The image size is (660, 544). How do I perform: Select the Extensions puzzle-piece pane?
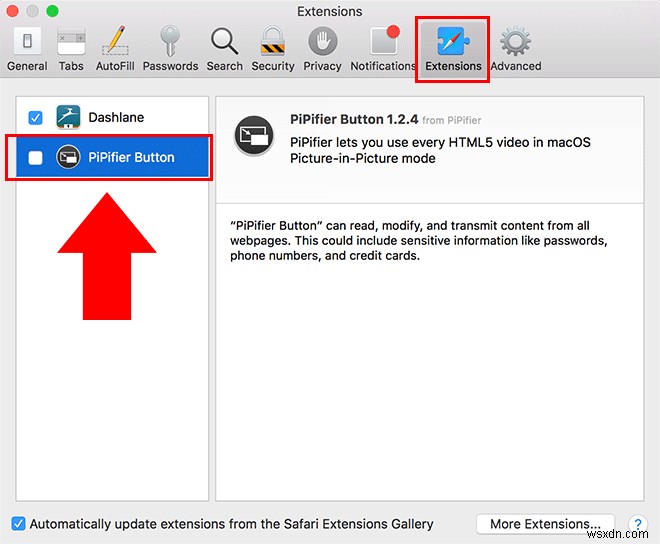(x=453, y=49)
